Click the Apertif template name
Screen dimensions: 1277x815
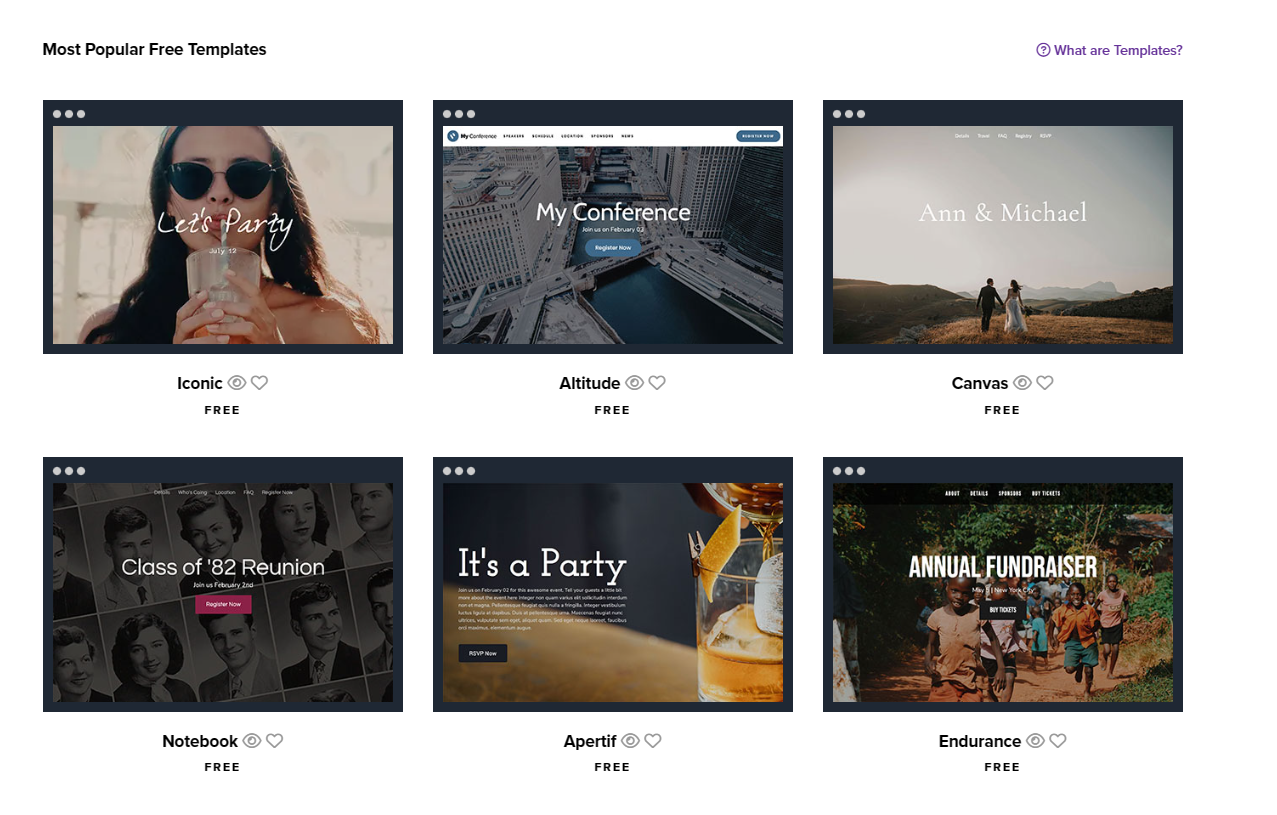point(590,741)
